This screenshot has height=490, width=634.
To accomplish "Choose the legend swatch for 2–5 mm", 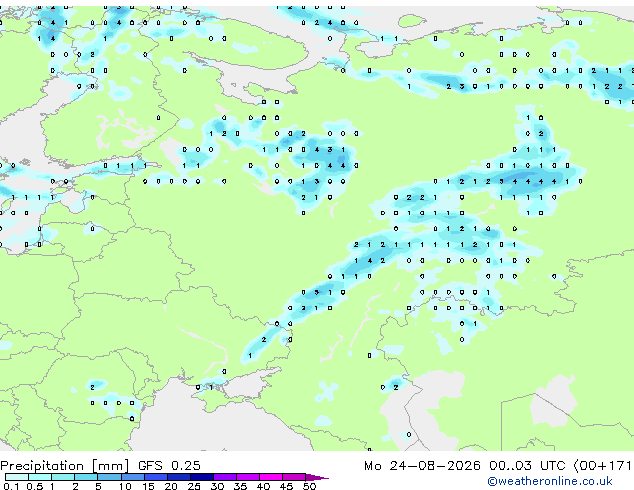I will [x=86, y=477].
